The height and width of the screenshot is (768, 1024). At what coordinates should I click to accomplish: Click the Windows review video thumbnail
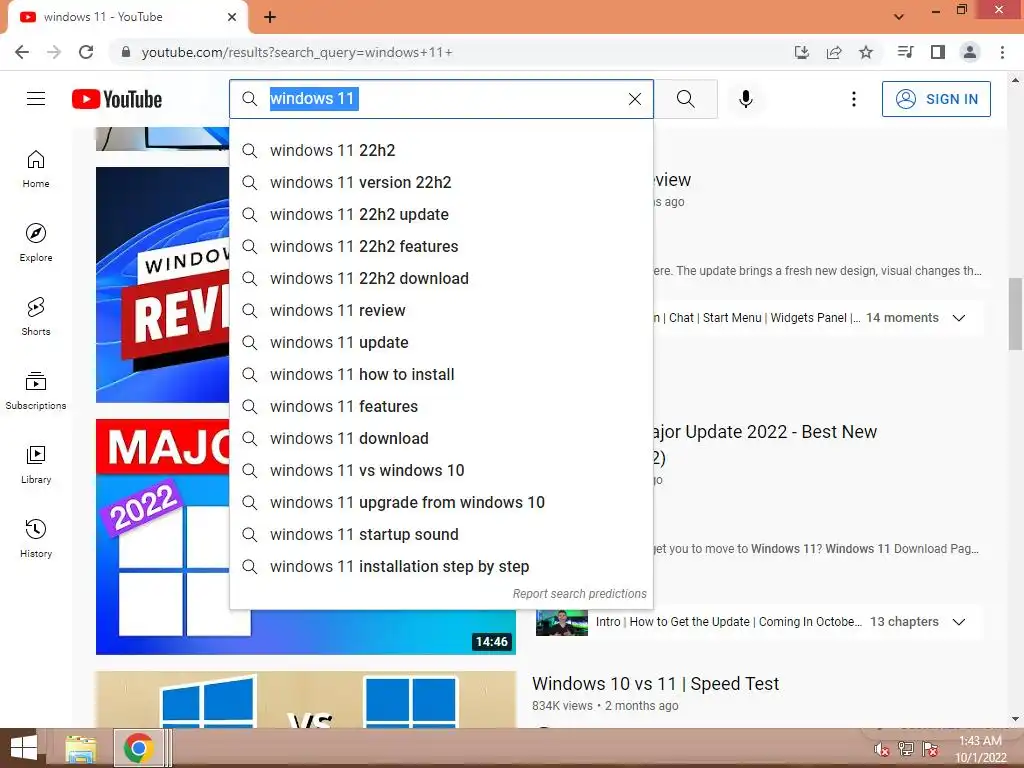pyautogui.click(x=163, y=285)
